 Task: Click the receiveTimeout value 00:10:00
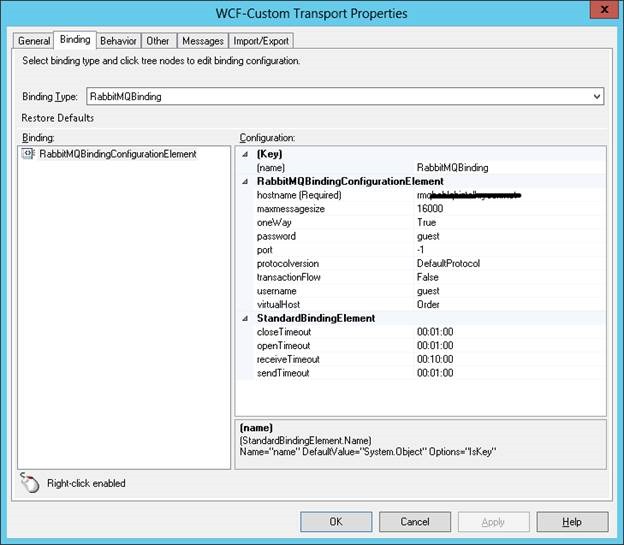pyautogui.click(x=435, y=359)
